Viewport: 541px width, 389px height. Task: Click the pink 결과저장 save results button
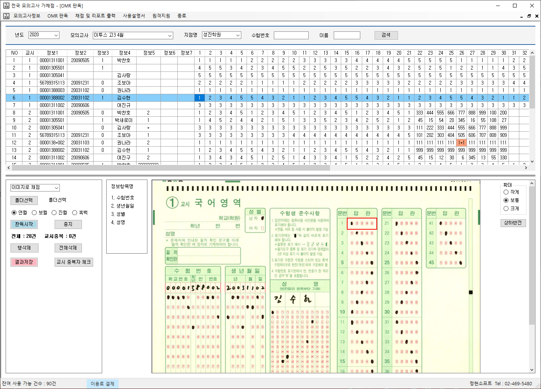click(x=24, y=262)
